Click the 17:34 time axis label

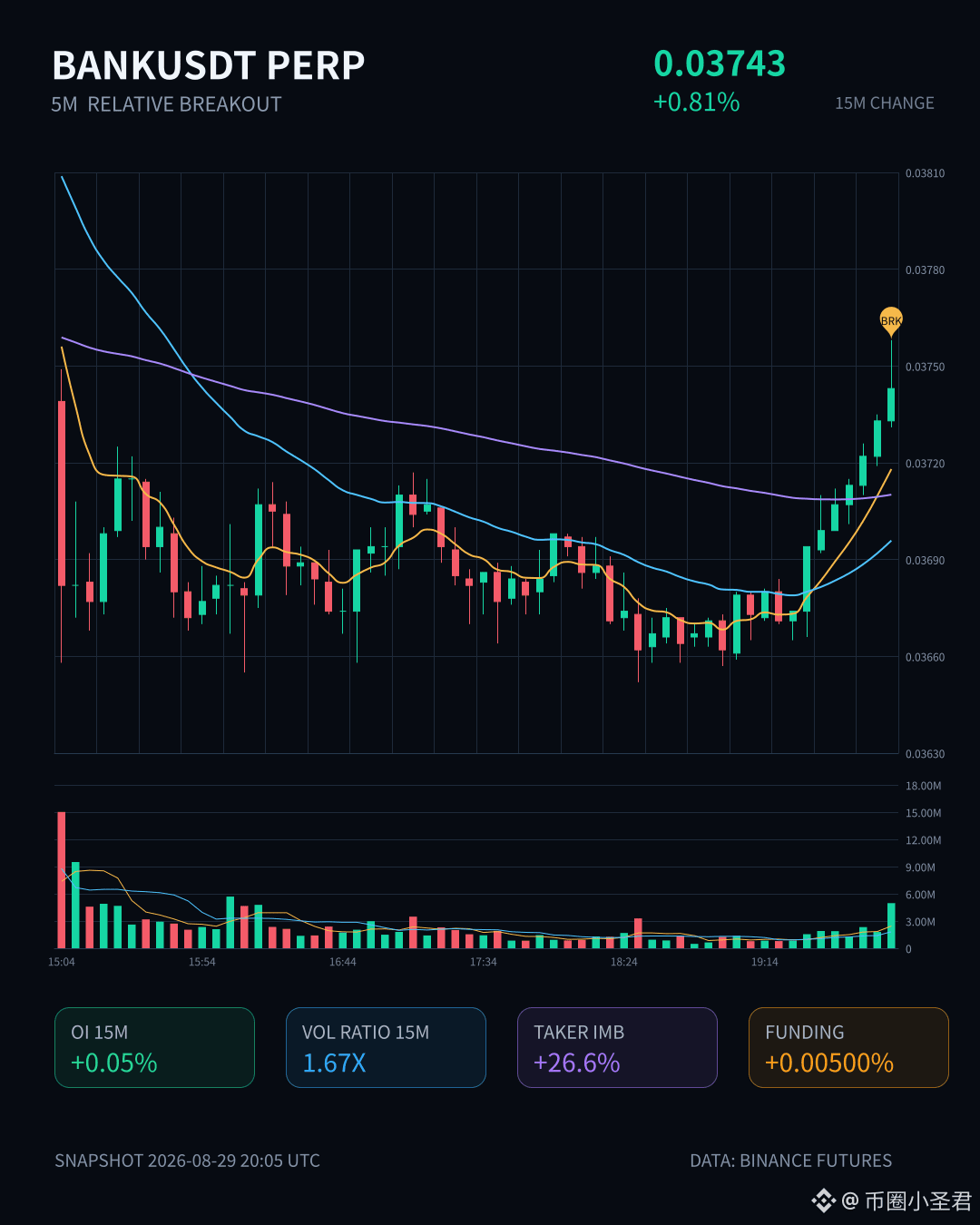484,962
